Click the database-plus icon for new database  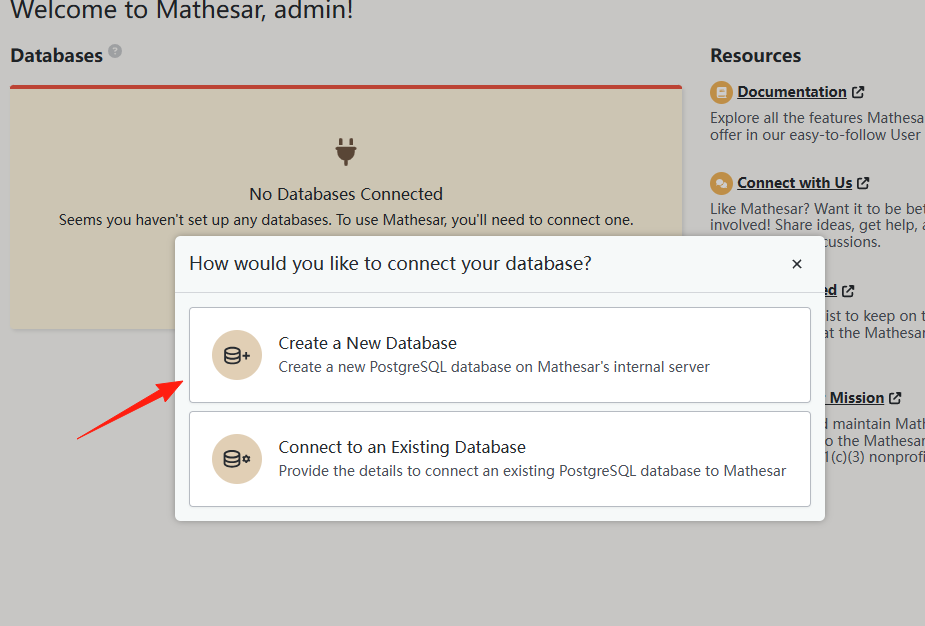point(237,355)
